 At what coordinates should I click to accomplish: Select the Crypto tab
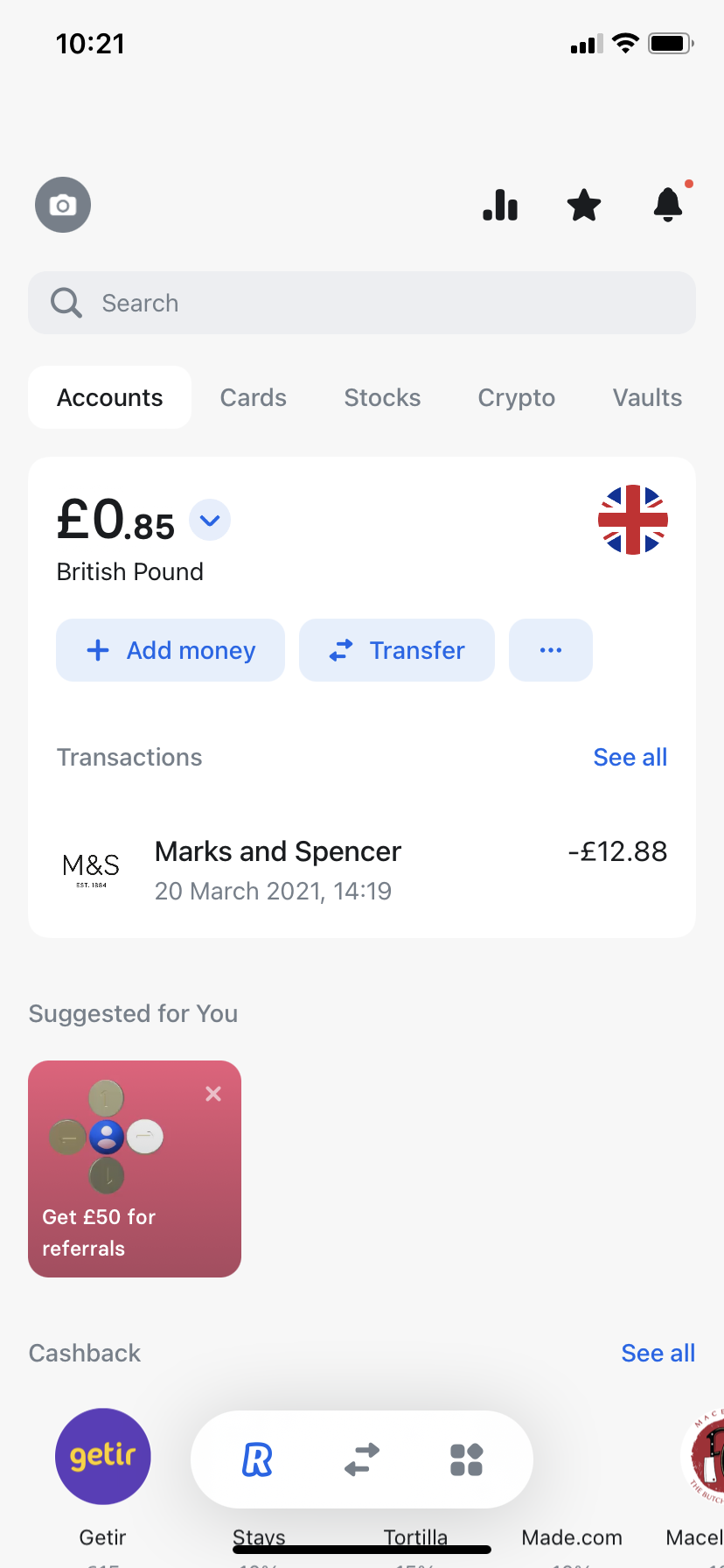click(x=516, y=398)
